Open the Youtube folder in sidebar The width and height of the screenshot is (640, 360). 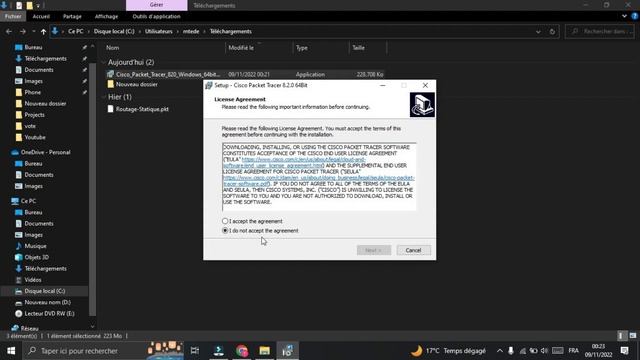(x=35, y=137)
